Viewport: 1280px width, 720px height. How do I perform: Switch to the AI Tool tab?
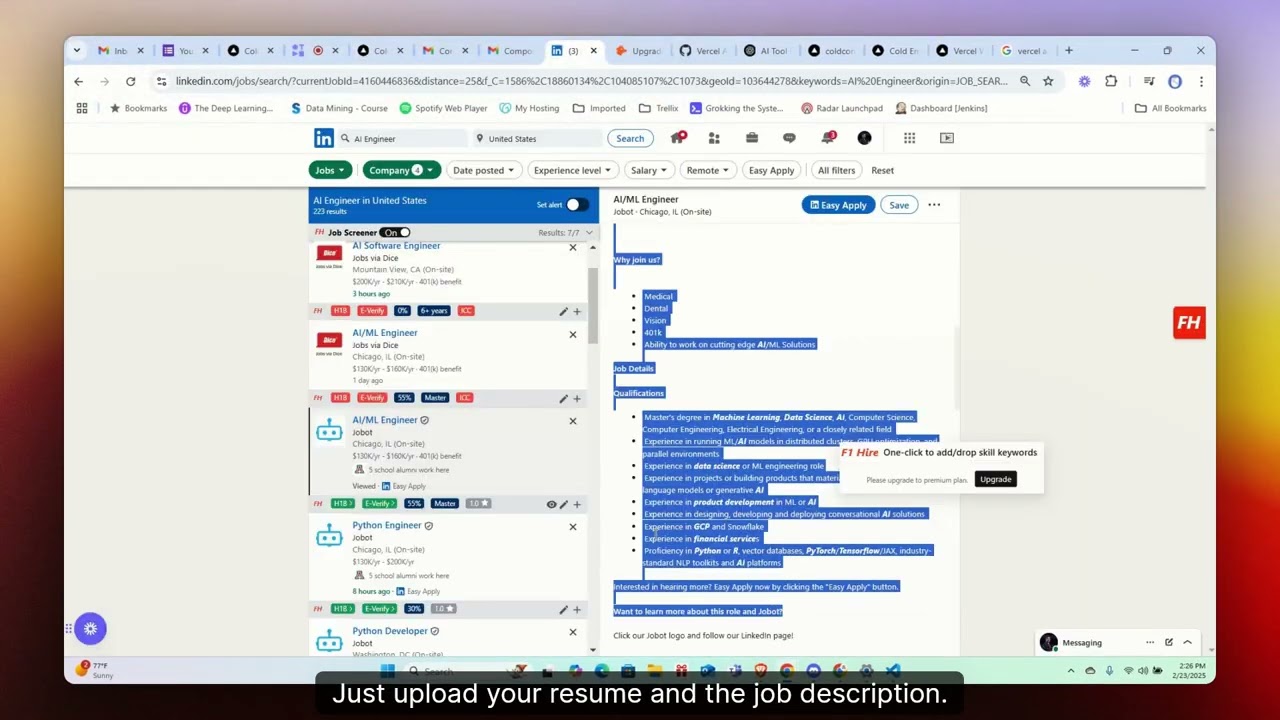point(767,51)
